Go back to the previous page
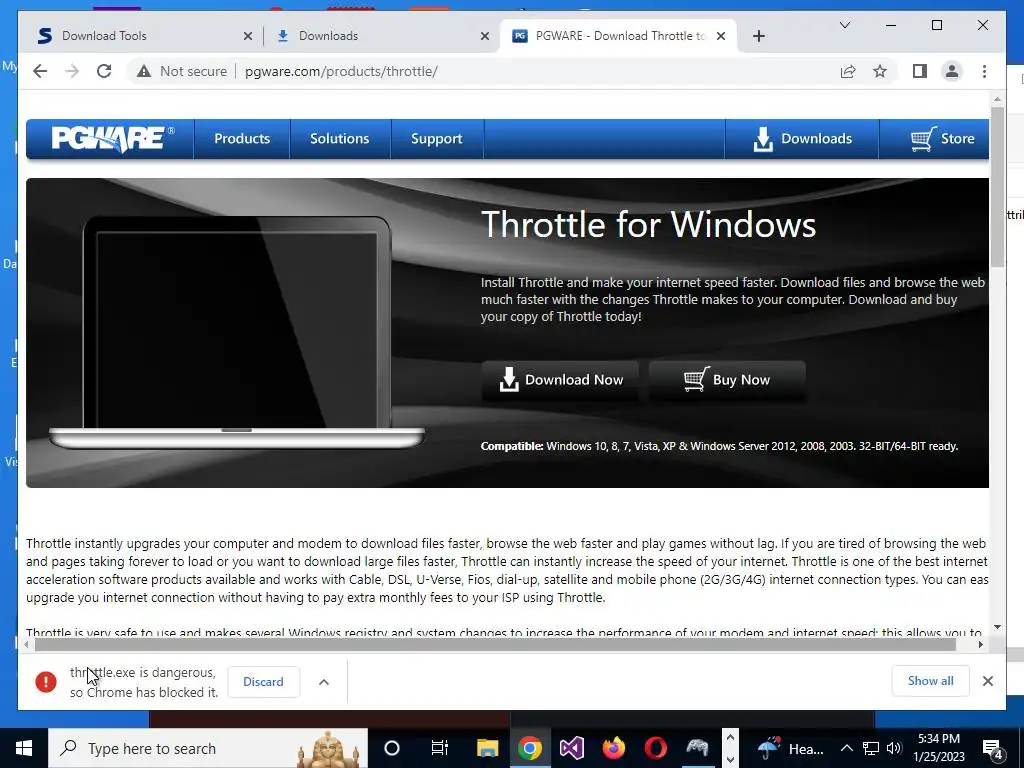The height and width of the screenshot is (768, 1024). 40,71
